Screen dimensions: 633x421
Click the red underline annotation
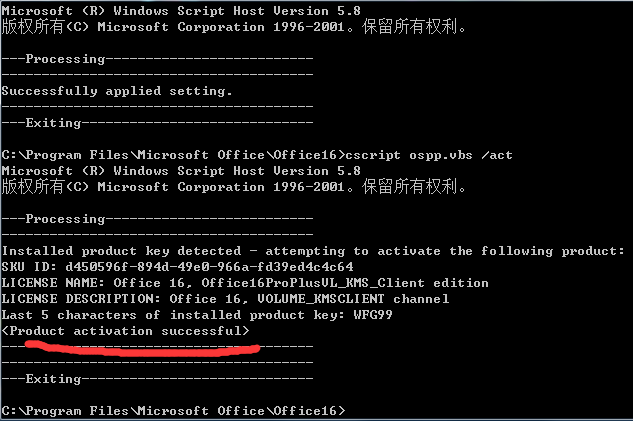(x=142, y=349)
